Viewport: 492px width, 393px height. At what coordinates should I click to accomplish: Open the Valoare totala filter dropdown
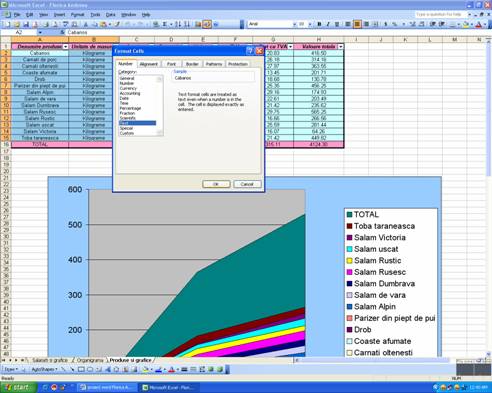click(x=340, y=47)
